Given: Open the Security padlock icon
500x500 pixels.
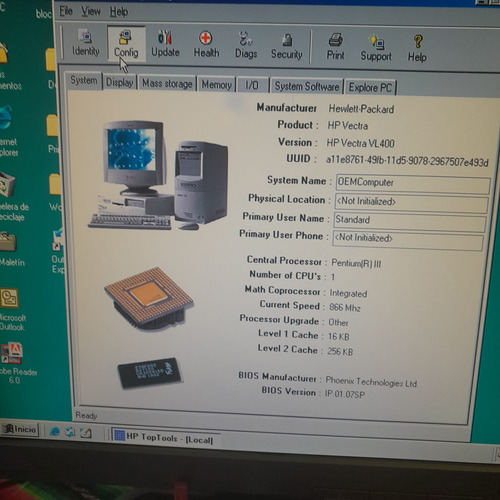Looking at the screenshot, I should coord(287,47).
